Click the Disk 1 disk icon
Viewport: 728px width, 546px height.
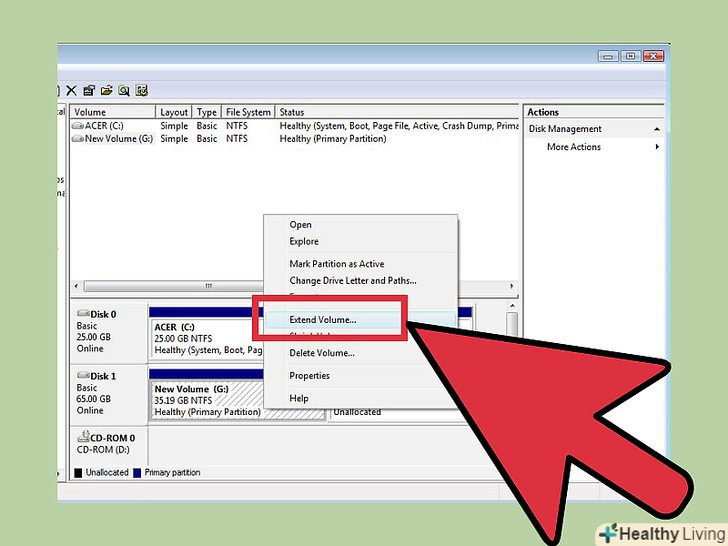pyautogui.click(x=83, y=375)
